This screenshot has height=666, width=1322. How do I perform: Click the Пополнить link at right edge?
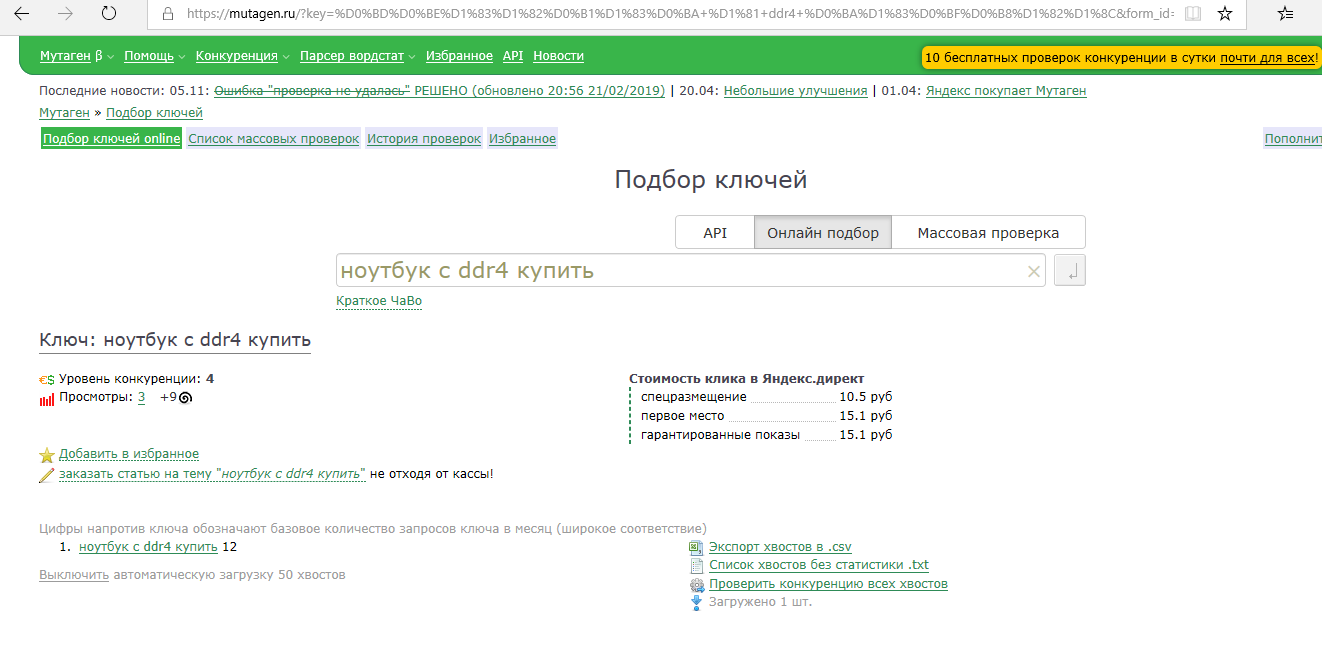point(1293,139)
